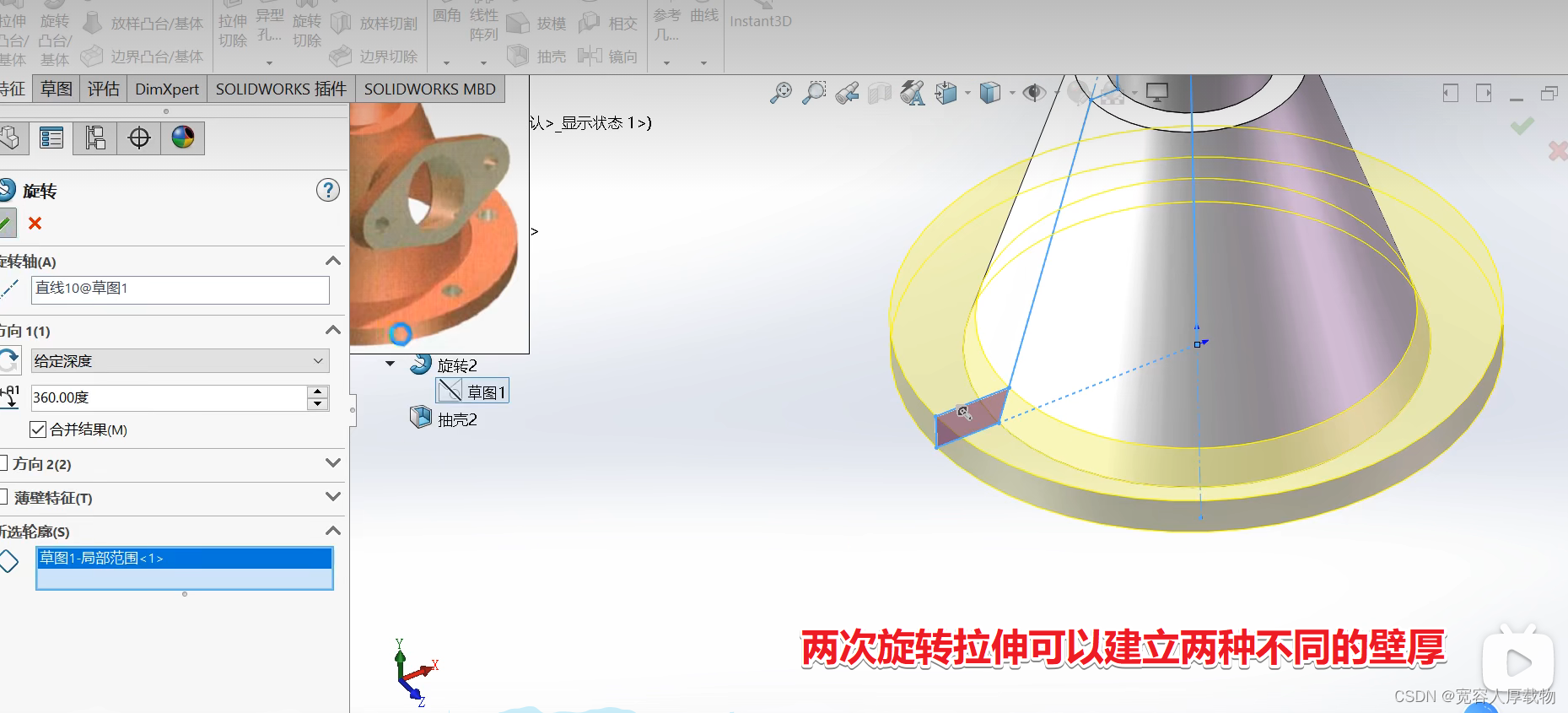1568x713 pixels.
Task: Switch to the SOLIDWORKS 插件 tab
Action: coord(281,89)
